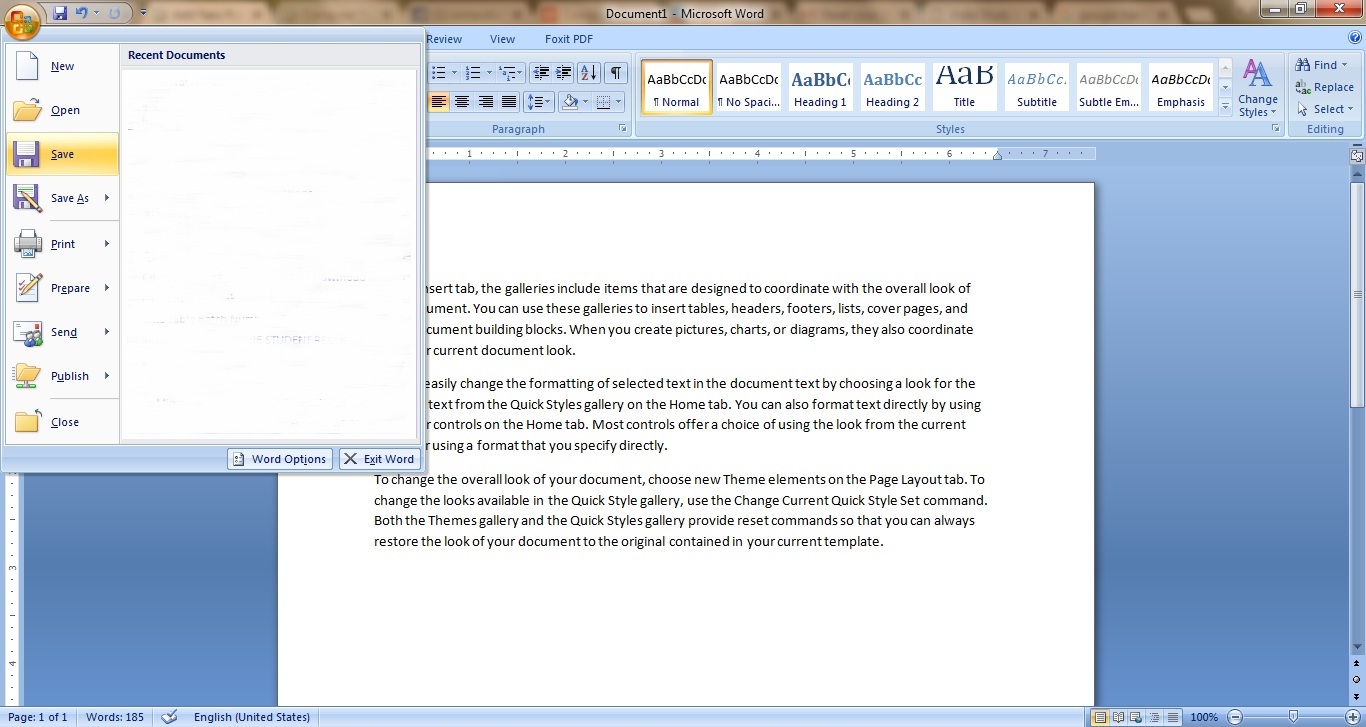The image size is (1366, 727).
Task: Apply the Subtle Emphasis style
Action: (x=1109, y=87)
